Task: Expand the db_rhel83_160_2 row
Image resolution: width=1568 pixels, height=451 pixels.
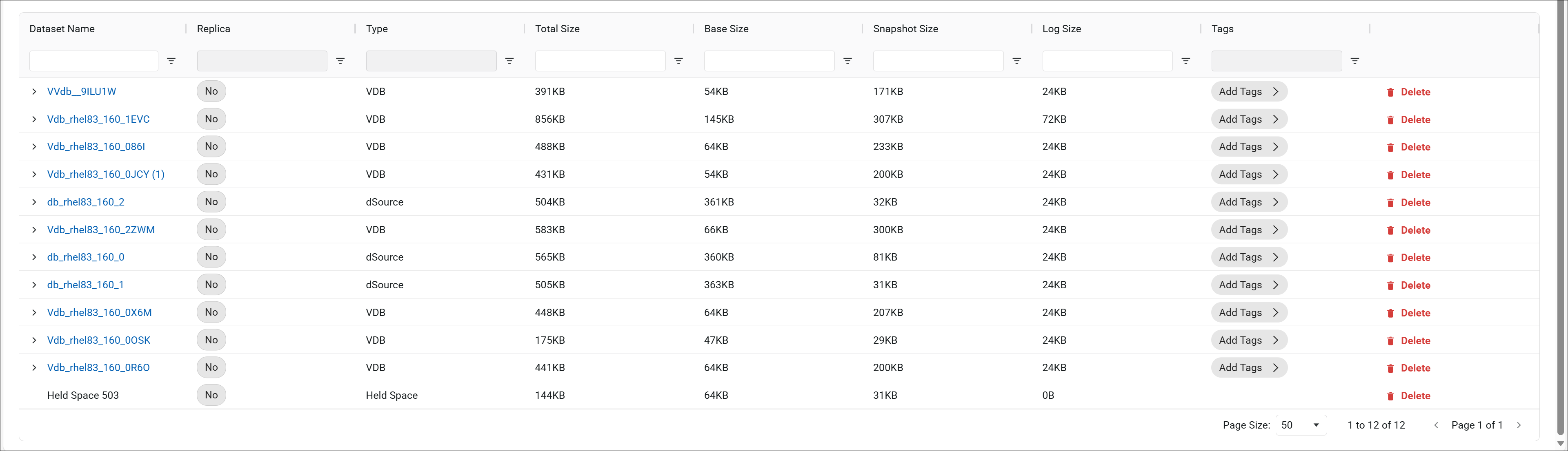Action: point(34,202)
